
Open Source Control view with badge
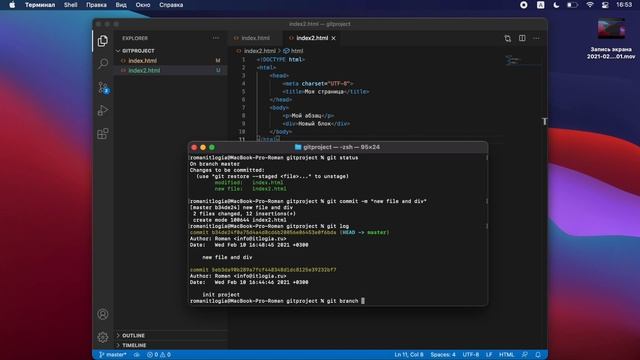[103, 87]
